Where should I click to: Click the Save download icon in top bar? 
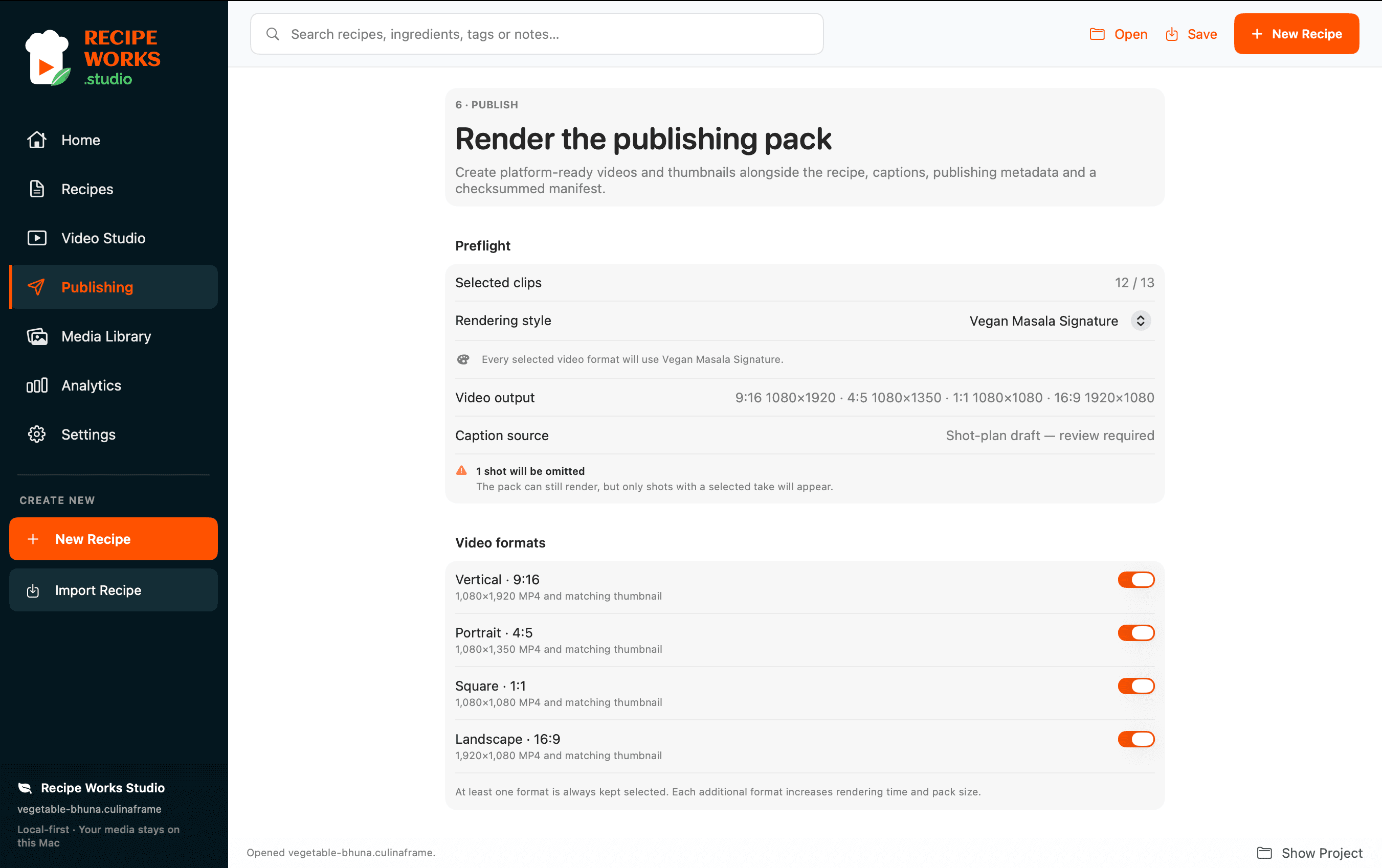(x=1171, y=34)
